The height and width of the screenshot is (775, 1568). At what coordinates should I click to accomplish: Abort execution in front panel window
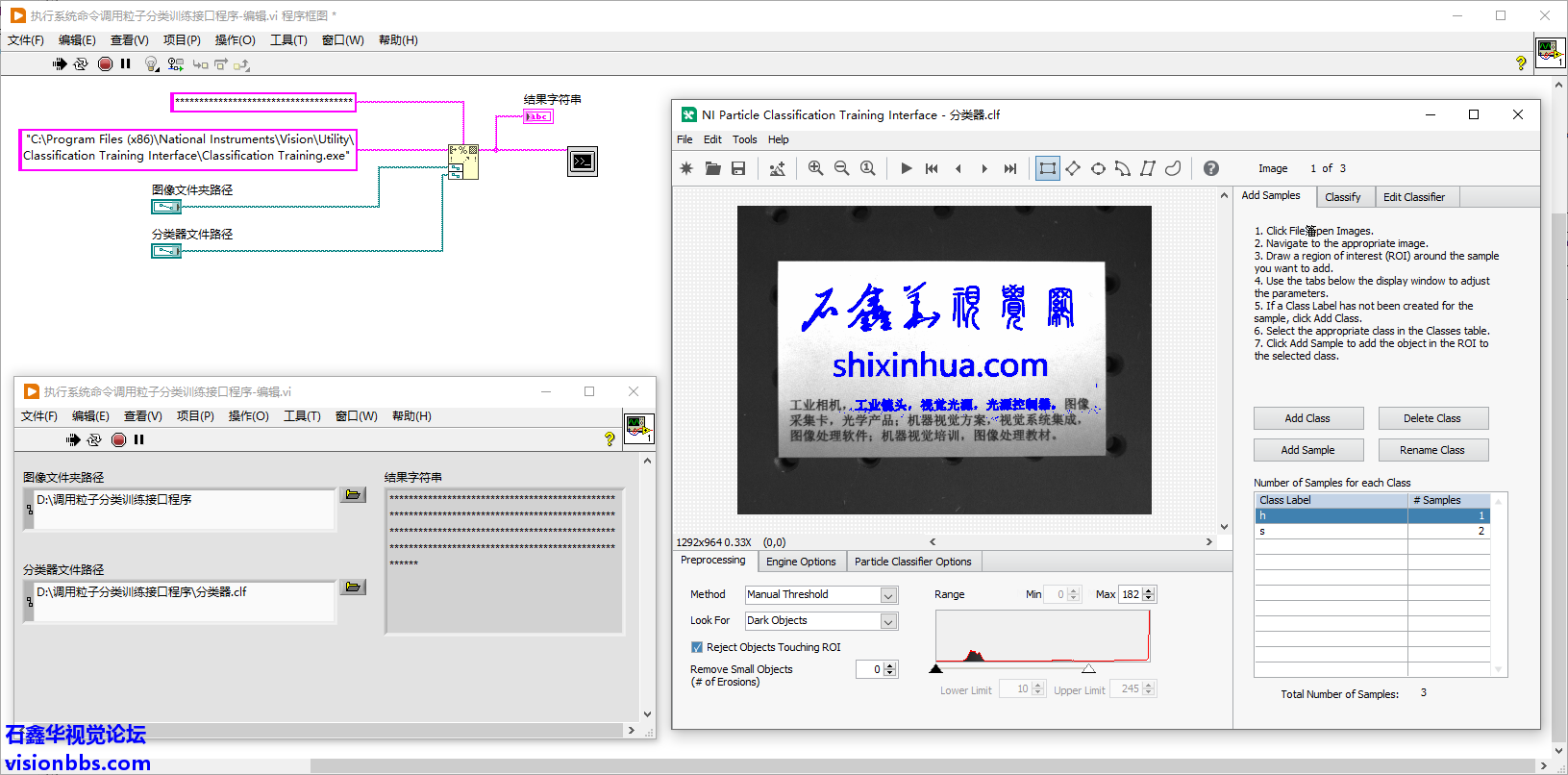(118, 439)
